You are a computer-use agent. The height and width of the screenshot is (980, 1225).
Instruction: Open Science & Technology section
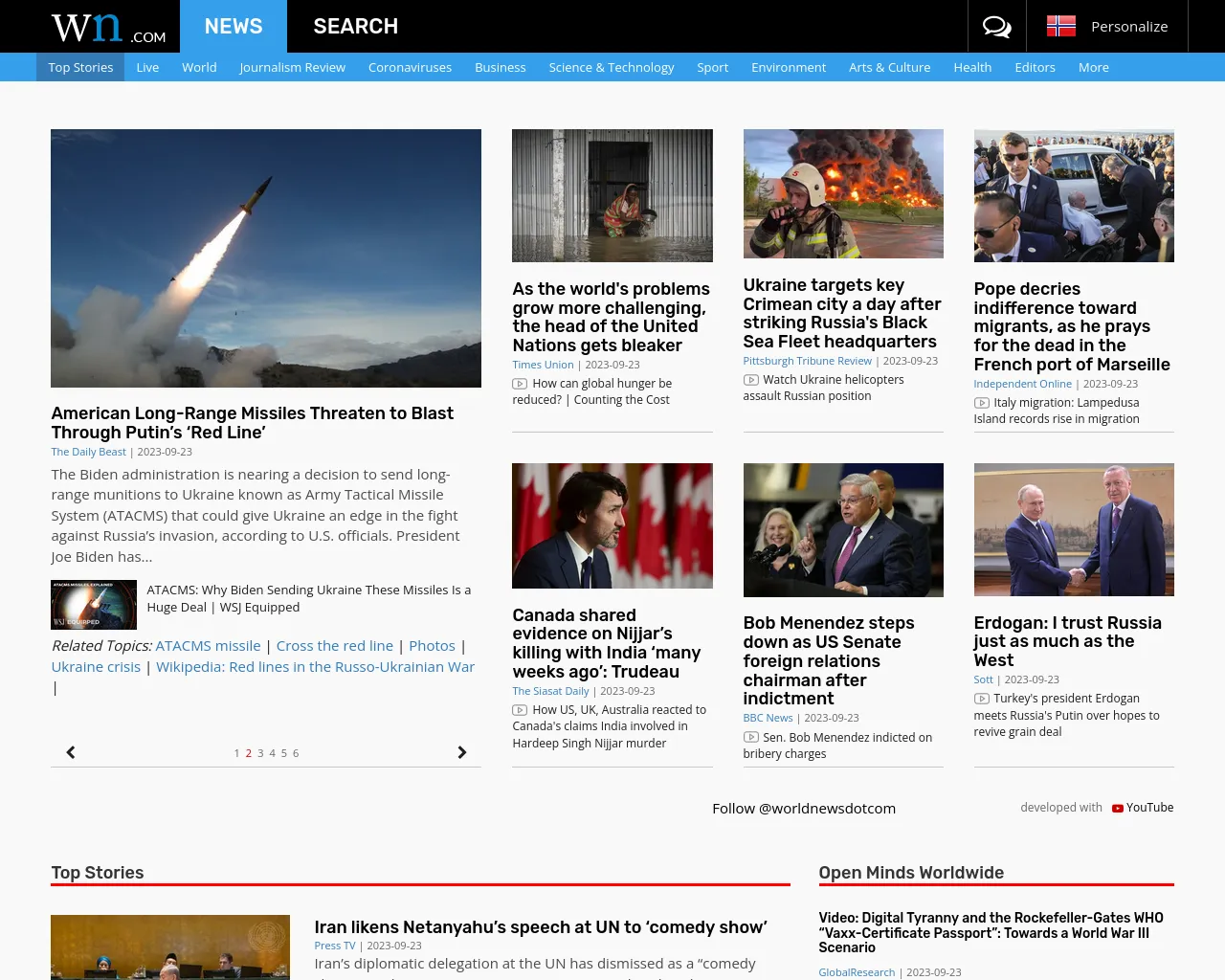pos(611,67)
